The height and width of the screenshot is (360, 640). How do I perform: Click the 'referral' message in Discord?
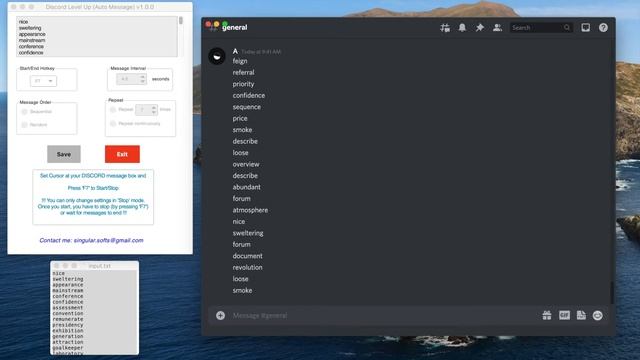pyautogui.click(x=244, y=72)
